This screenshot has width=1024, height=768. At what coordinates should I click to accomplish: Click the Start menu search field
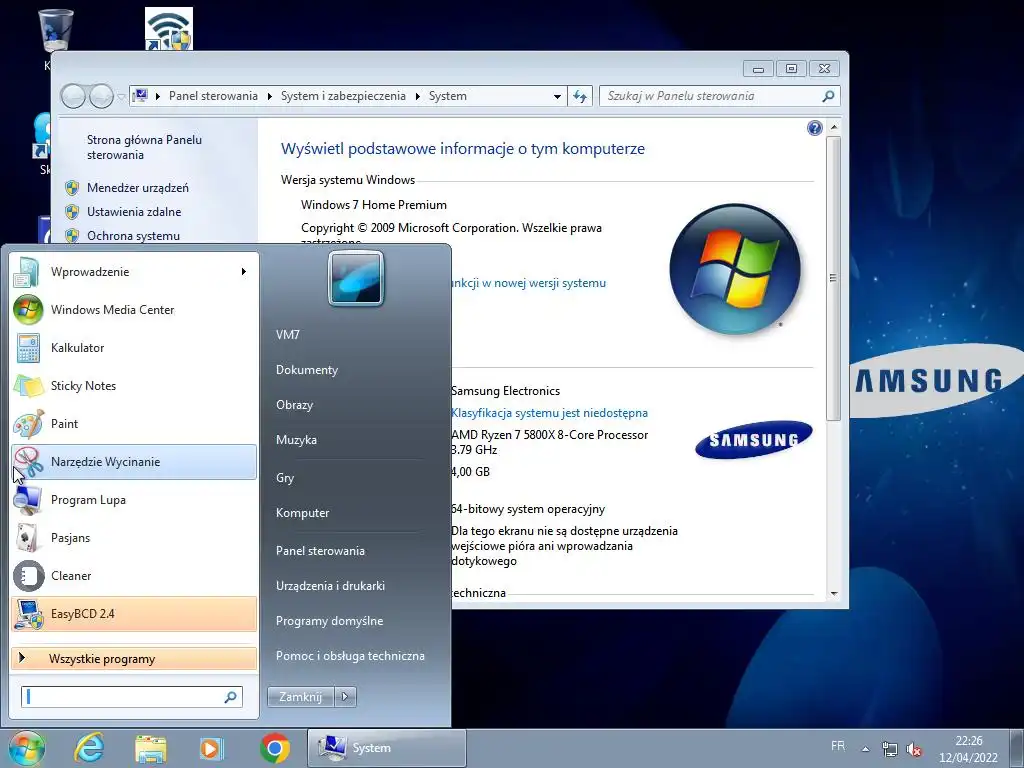coord(131,697)
